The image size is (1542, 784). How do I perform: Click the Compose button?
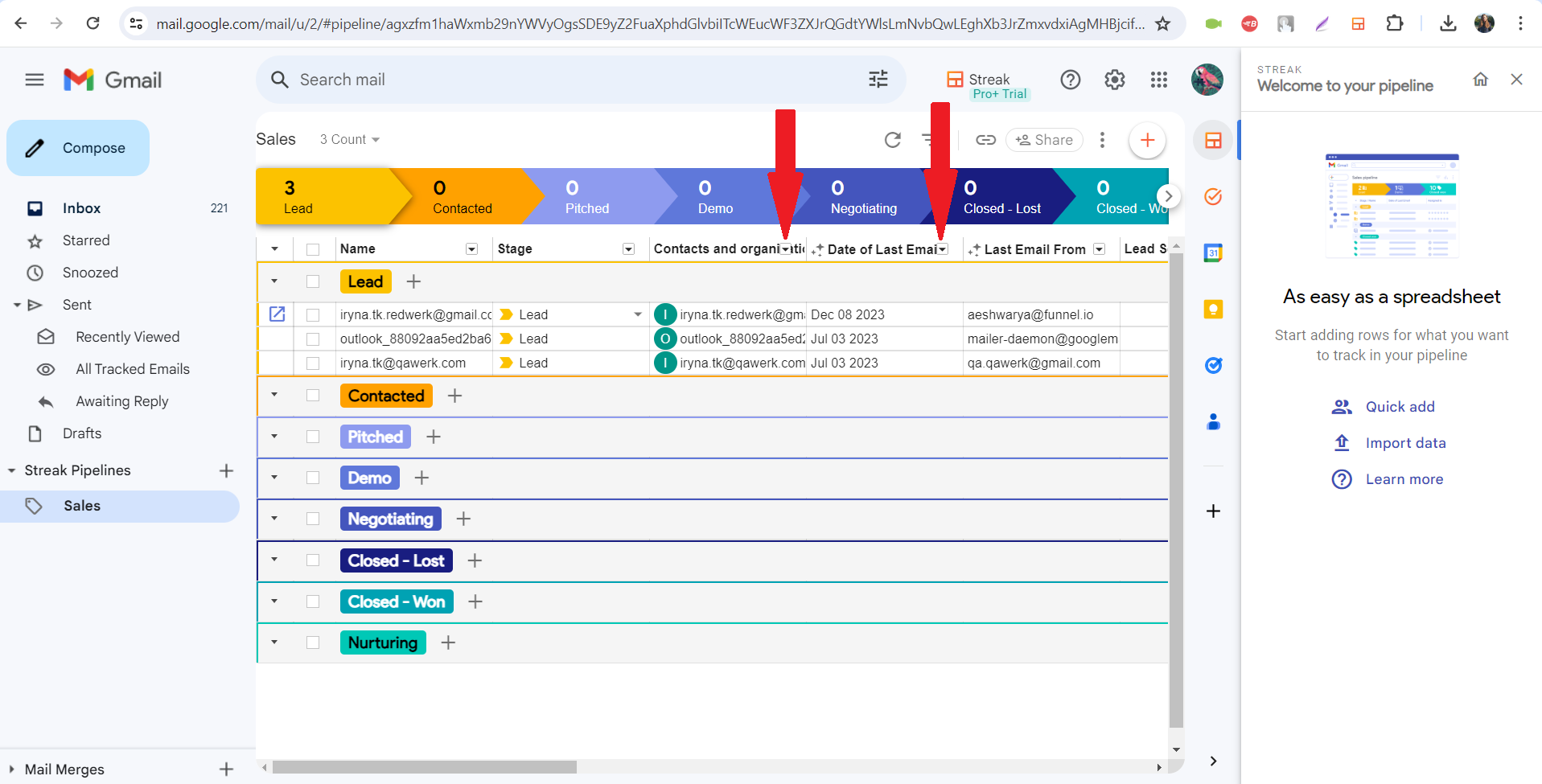tap(78, 148)
